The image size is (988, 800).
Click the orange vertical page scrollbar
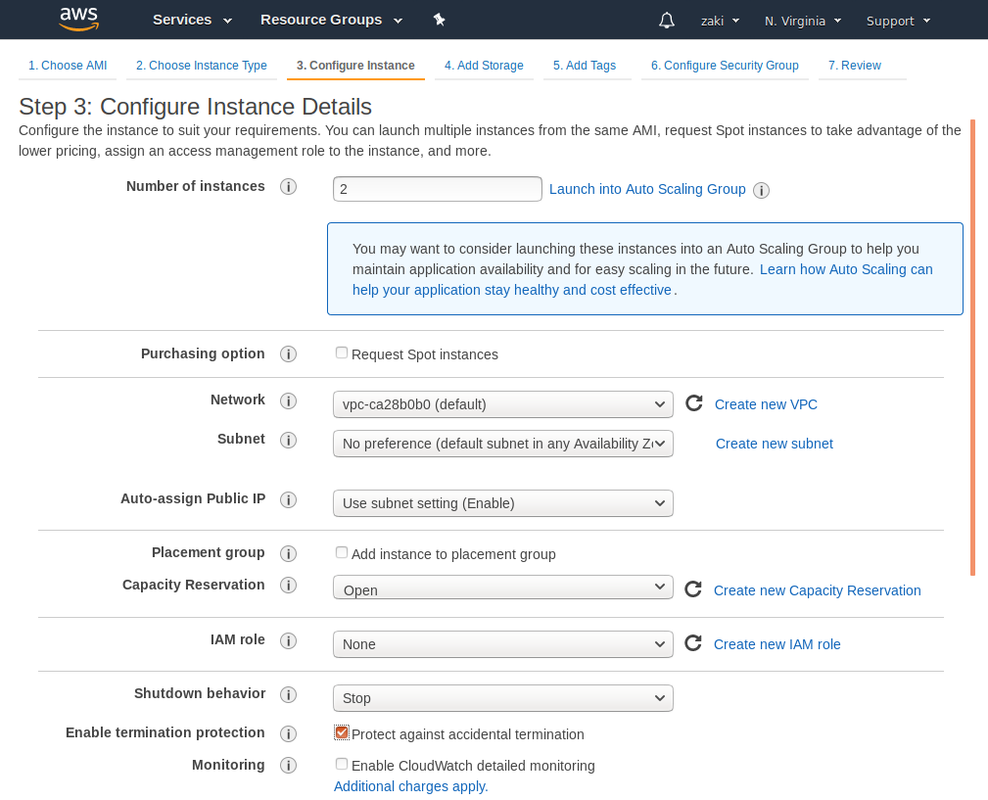pos(973,347)
